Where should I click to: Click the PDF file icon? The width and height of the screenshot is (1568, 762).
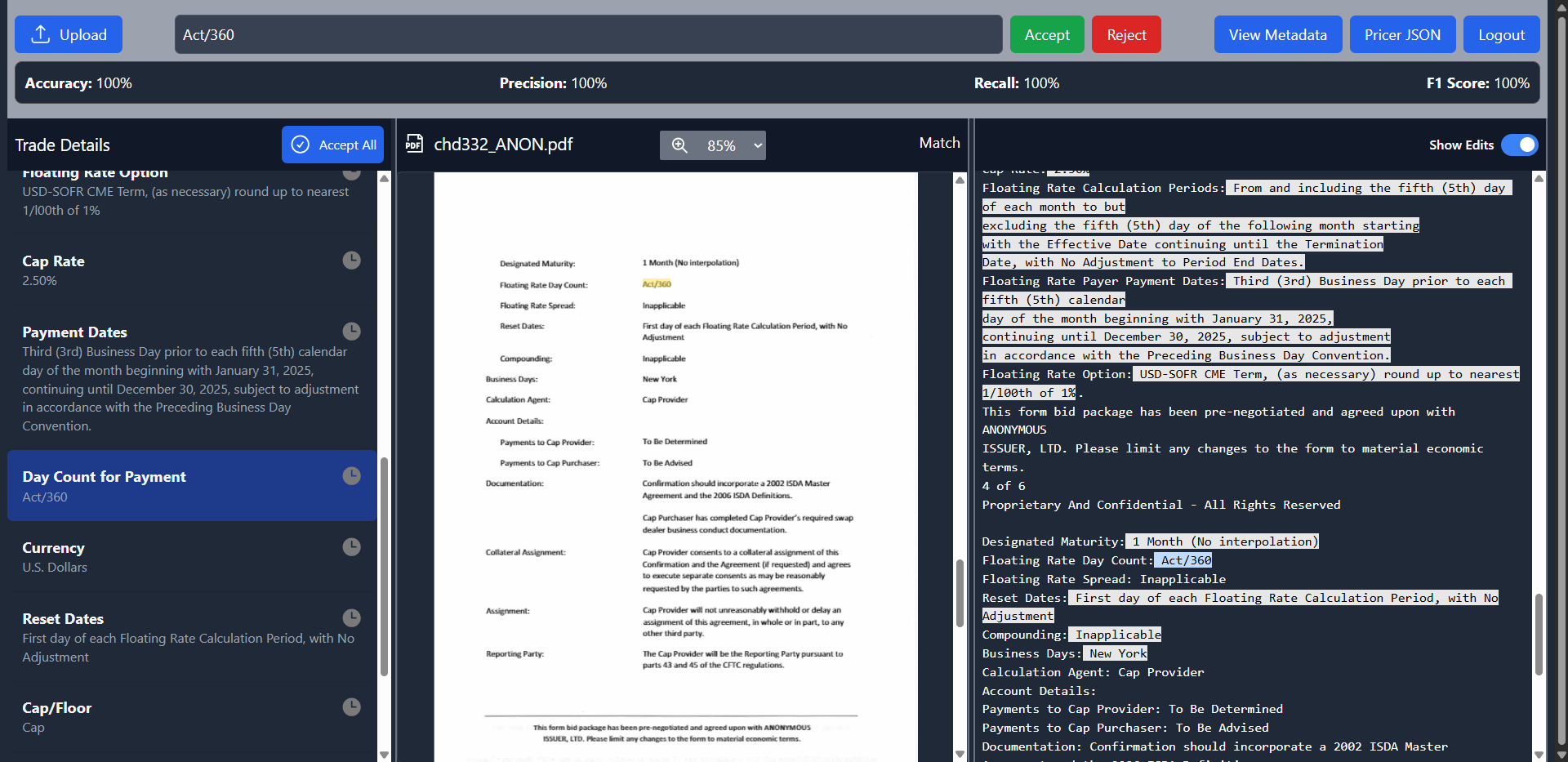point(414,144)
